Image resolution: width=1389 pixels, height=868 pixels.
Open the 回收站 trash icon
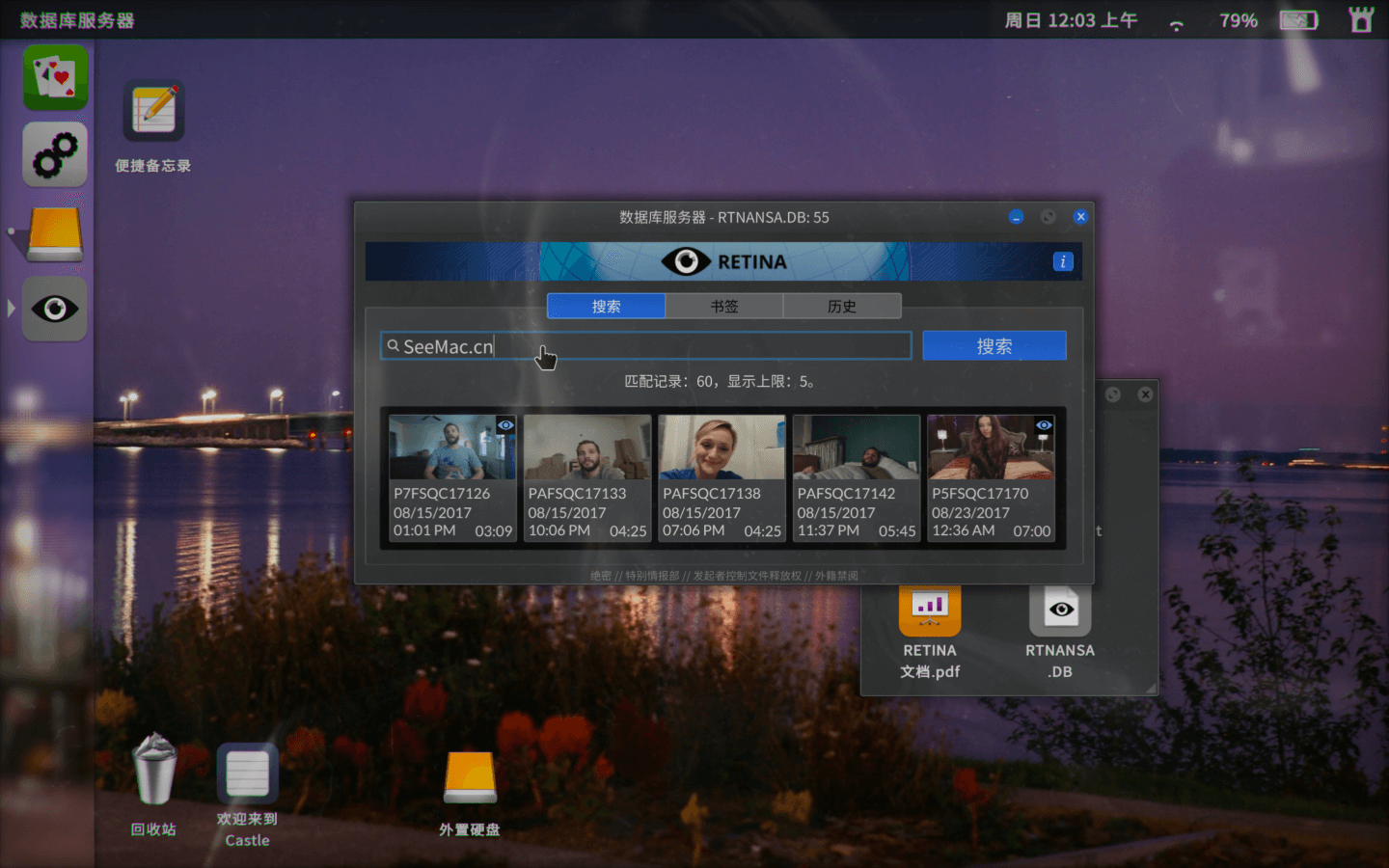[153, 770]
